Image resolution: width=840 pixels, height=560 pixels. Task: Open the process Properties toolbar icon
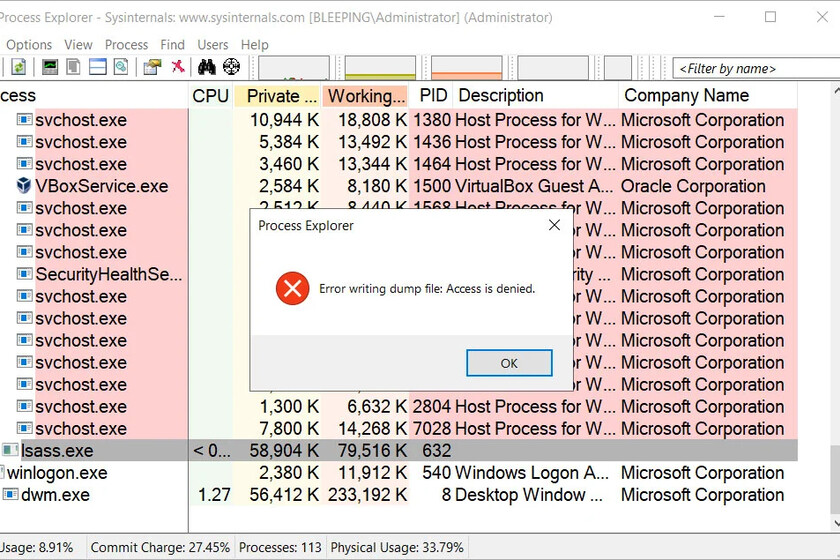point(152,67)
